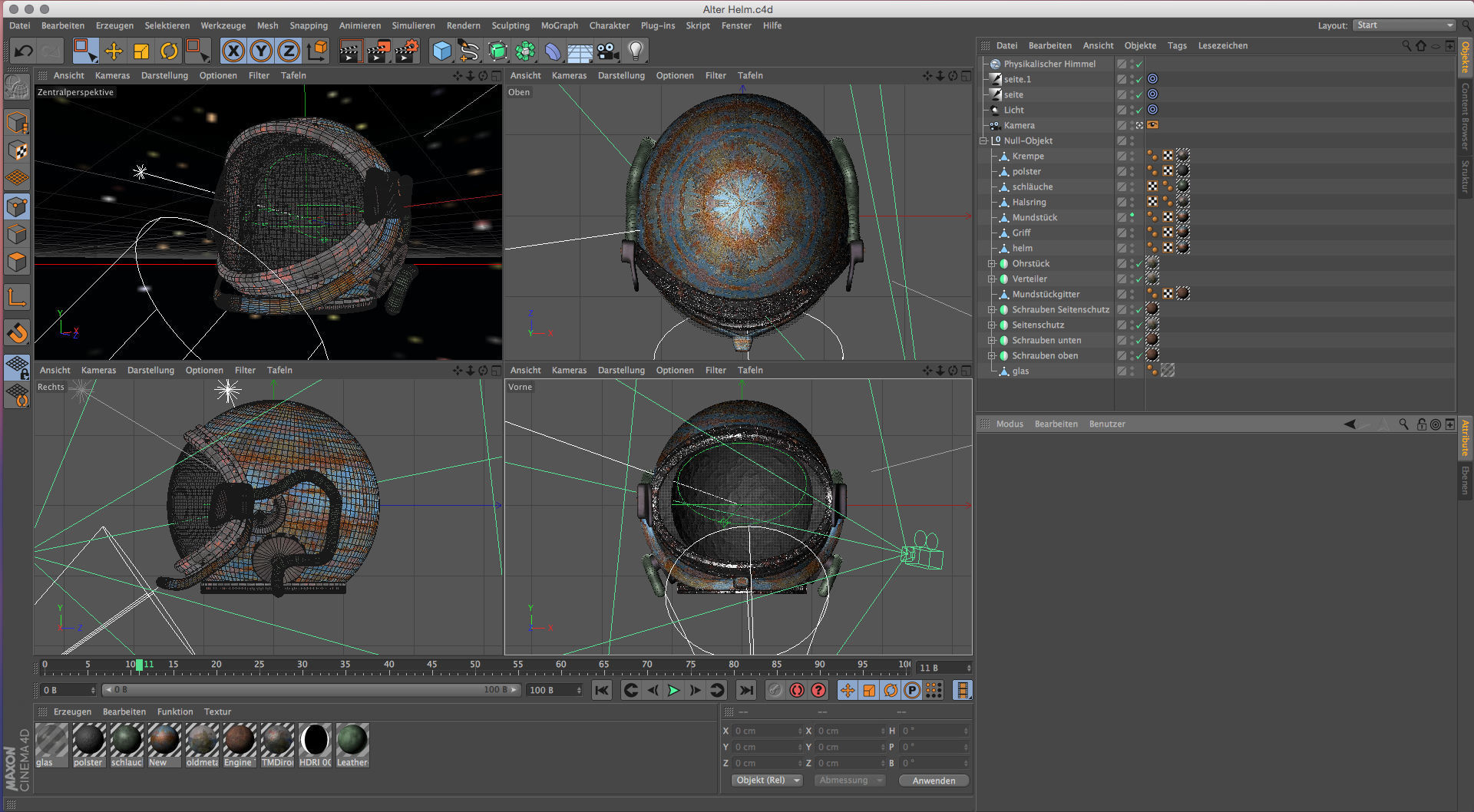Image resolution: width=1474 pixels, height=812 pixels.
Task: Open render settings clapperboard with gear
Action: pos(406,51)
